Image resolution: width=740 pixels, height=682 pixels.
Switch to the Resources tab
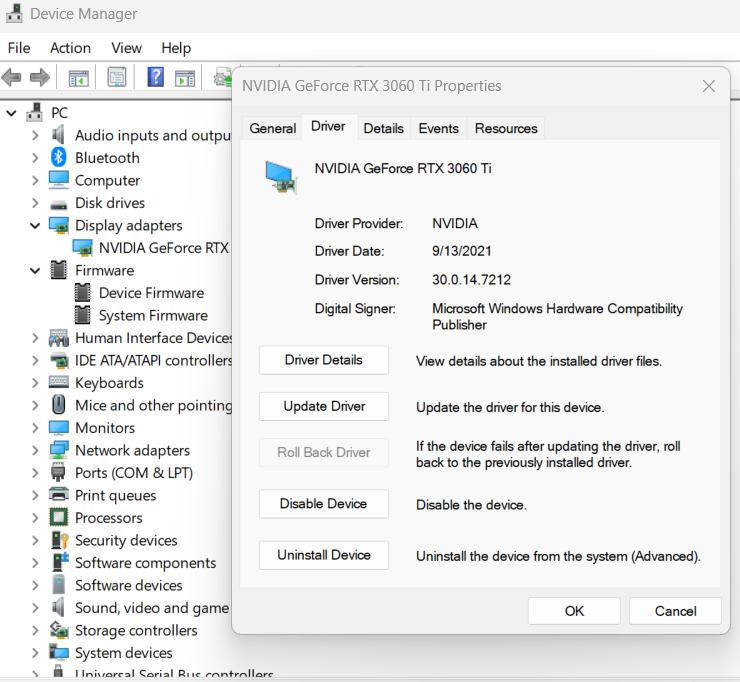(x=506, y=128)
